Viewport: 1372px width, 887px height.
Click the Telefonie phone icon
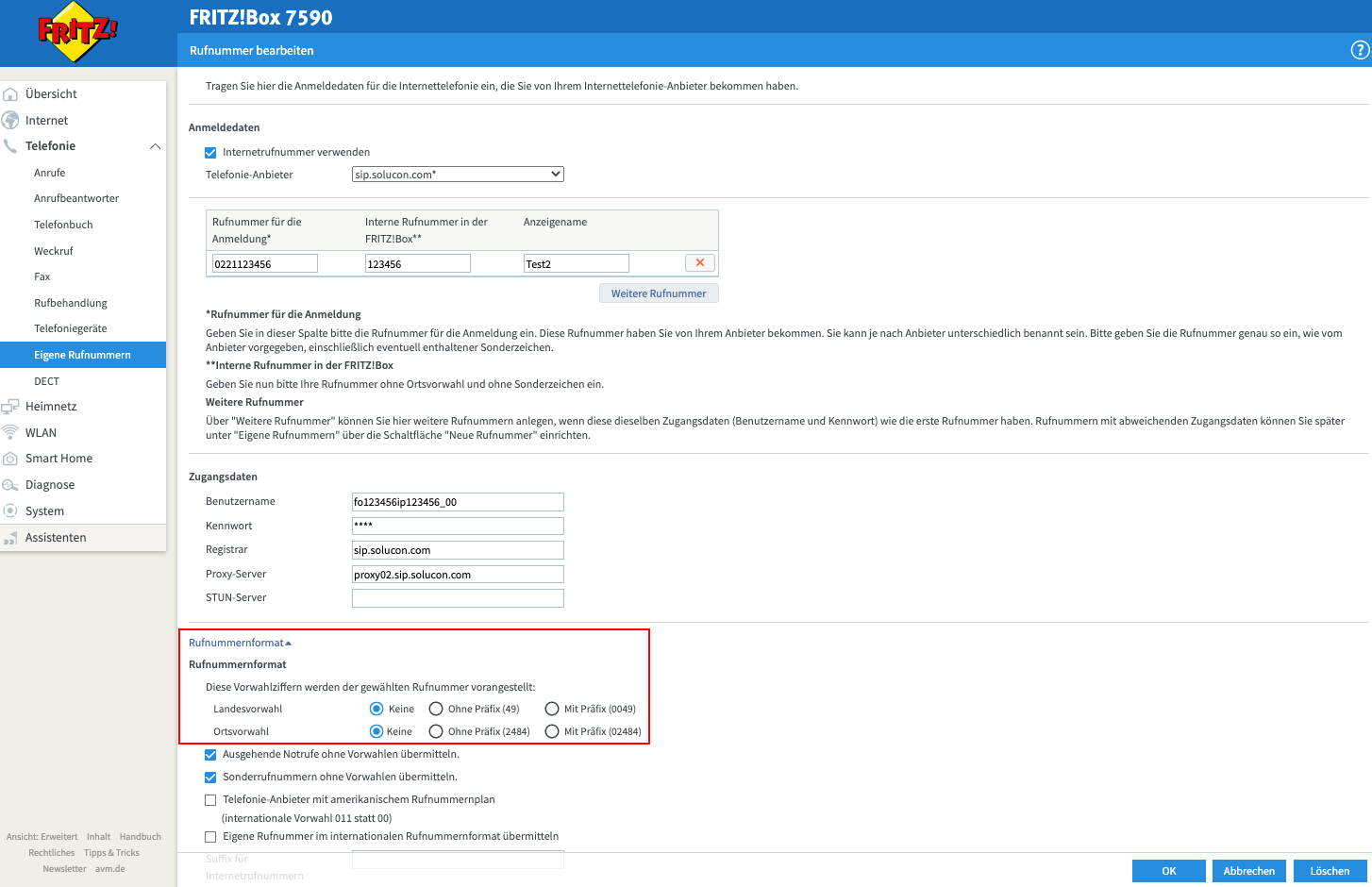tap(10, 146)
